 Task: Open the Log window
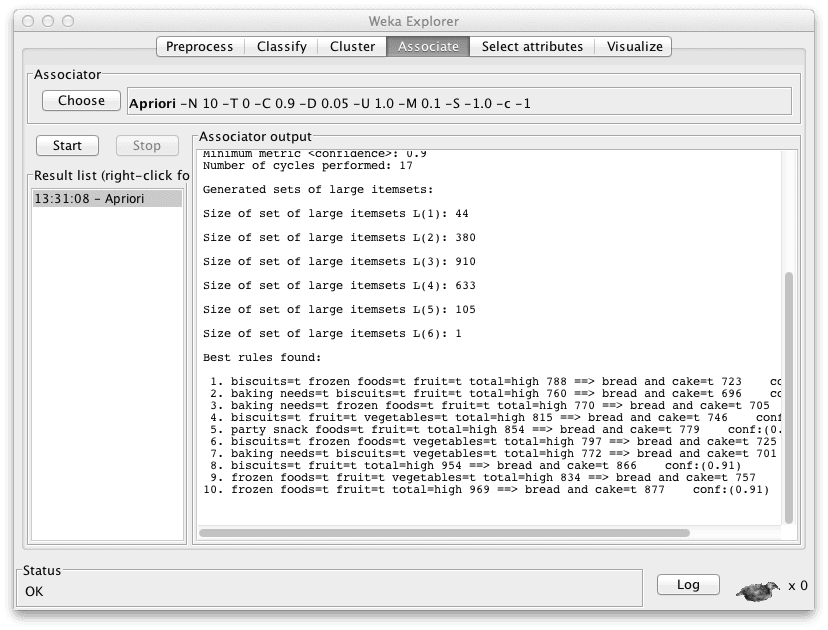pyautogui.click(x=688, y=585)
